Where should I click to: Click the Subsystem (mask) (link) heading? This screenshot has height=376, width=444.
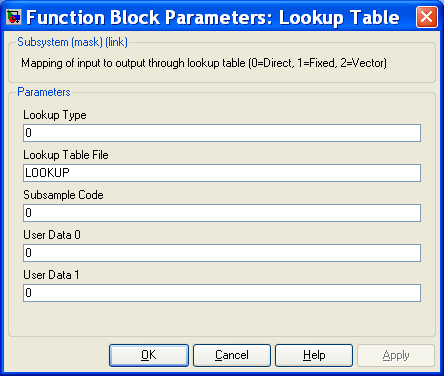(72, 42)
